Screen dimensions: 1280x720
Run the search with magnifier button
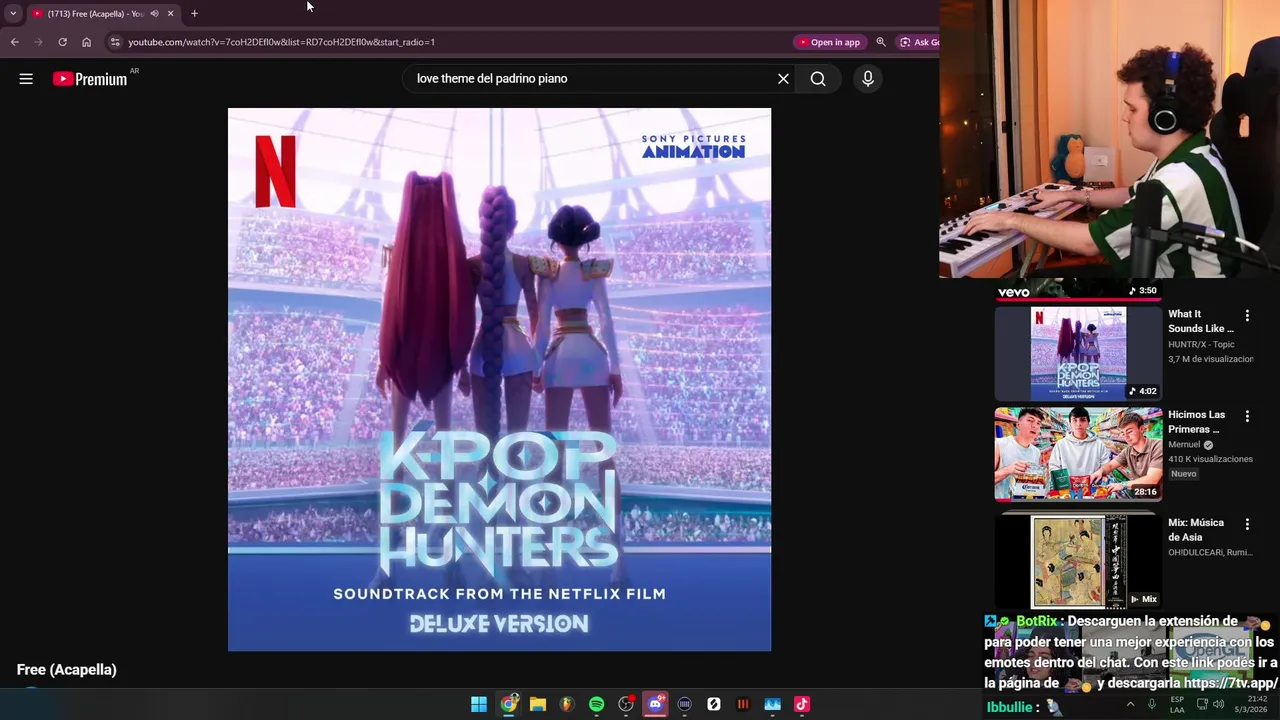(818, 79)
